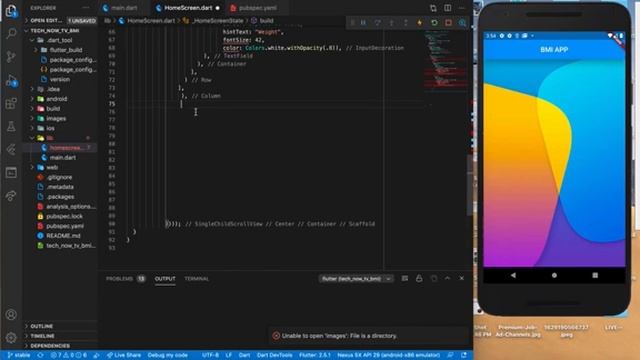Split the editor to the right
This screenshot has height=360, width=640.
448,8
